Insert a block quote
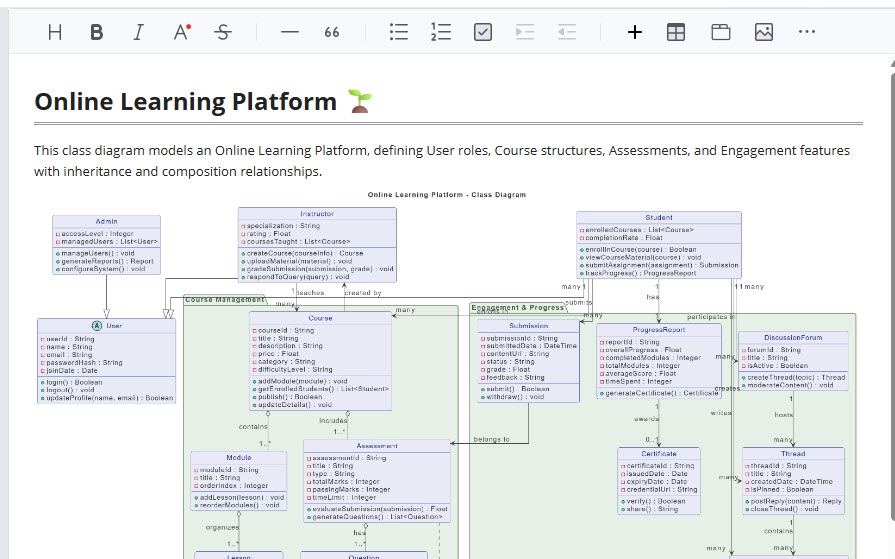Screen dimensions: 895x559 click(x=332, y=32)
